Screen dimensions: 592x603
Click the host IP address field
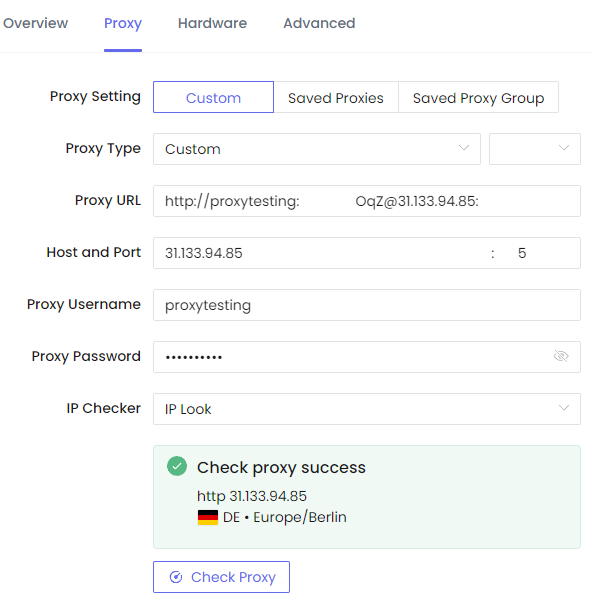pyautogui.click(x=319, y=253)
